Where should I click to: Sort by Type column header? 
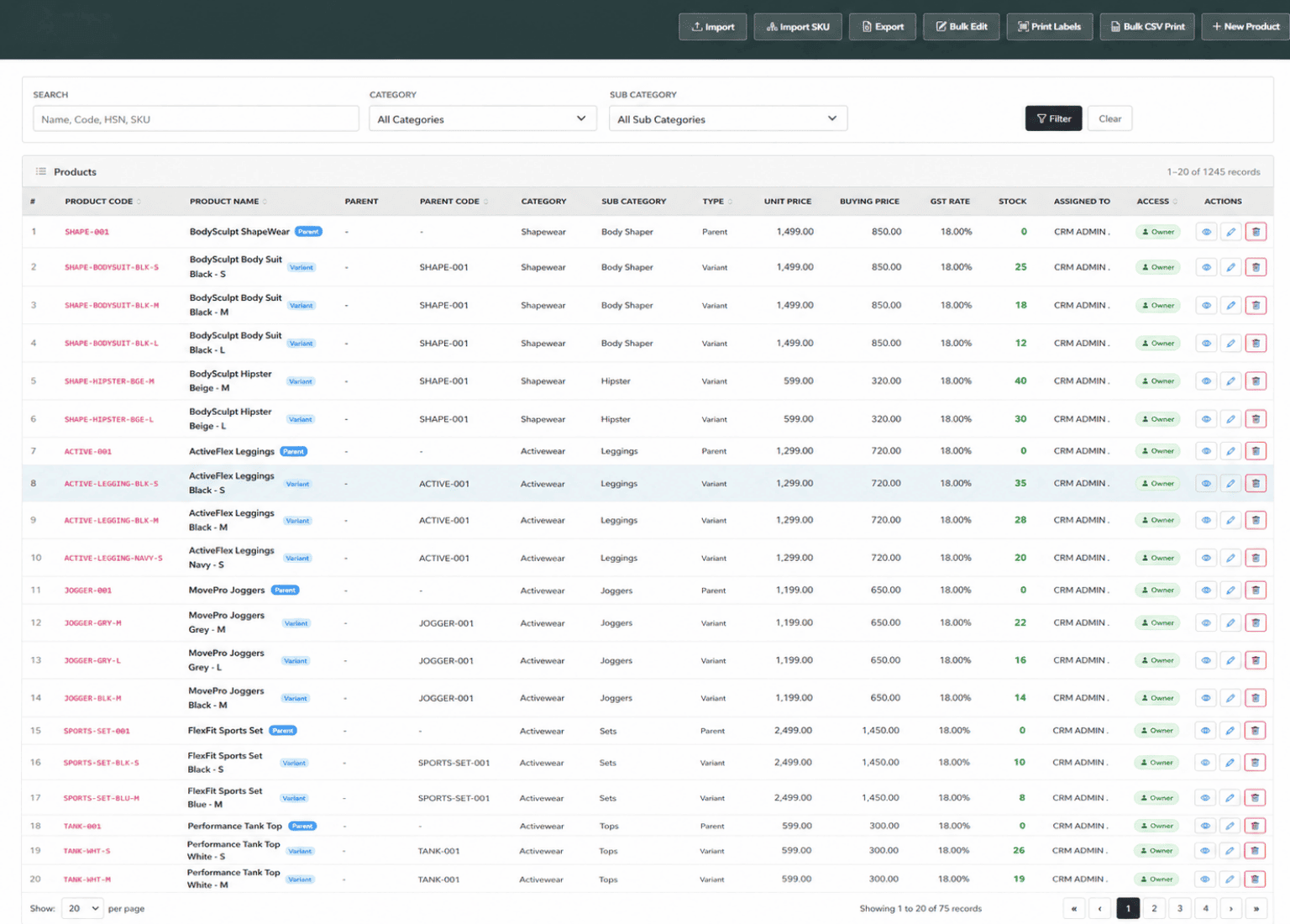click(x=717, y=202)
